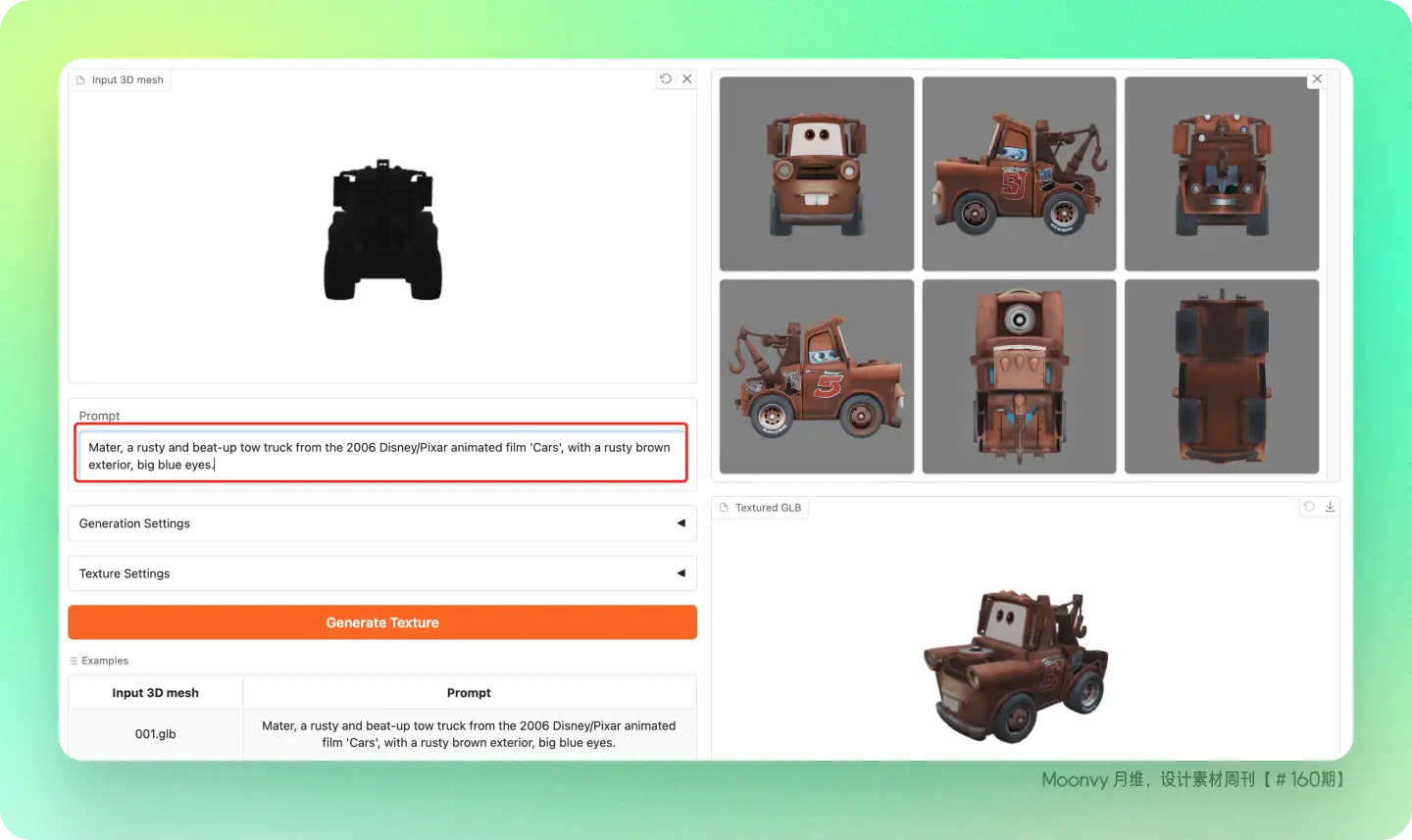Click the Examples list icon
The image size is (1412, 840).
pos(74,661)
